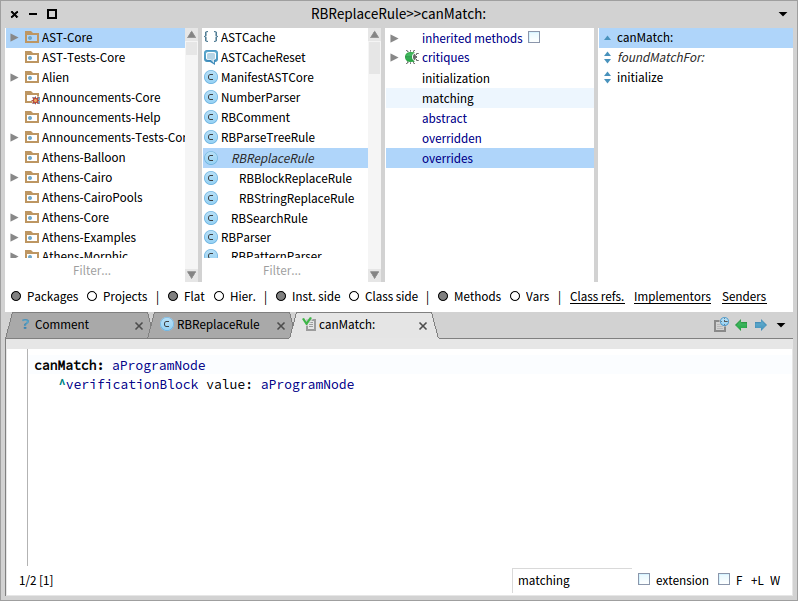Expand the AST-Core package tree node

pyautogui.click(x=14, y=37)
